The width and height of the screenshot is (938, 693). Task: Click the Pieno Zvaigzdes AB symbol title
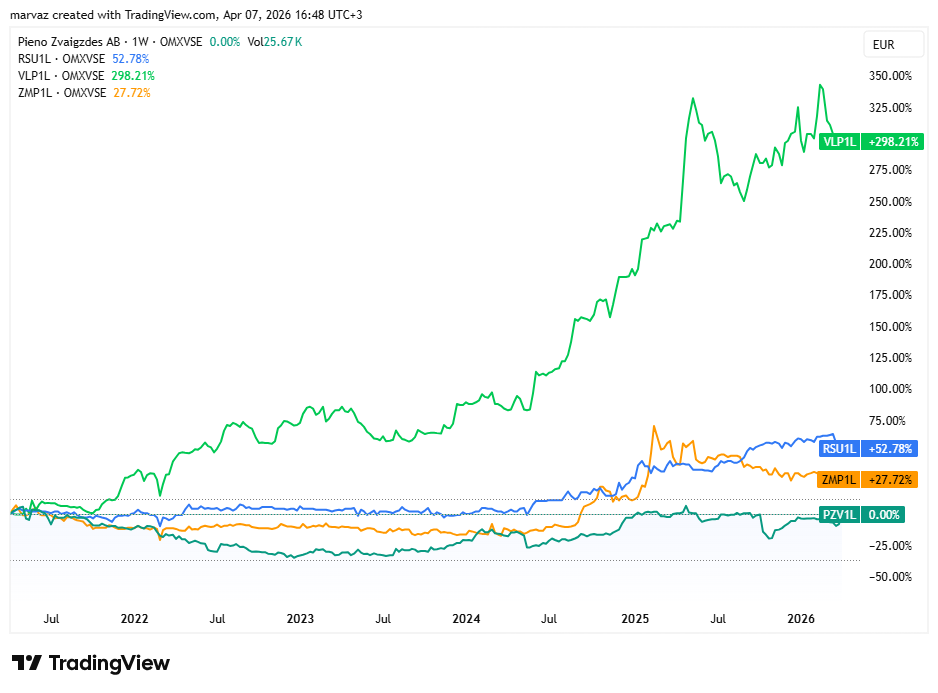tap(68, 42)
